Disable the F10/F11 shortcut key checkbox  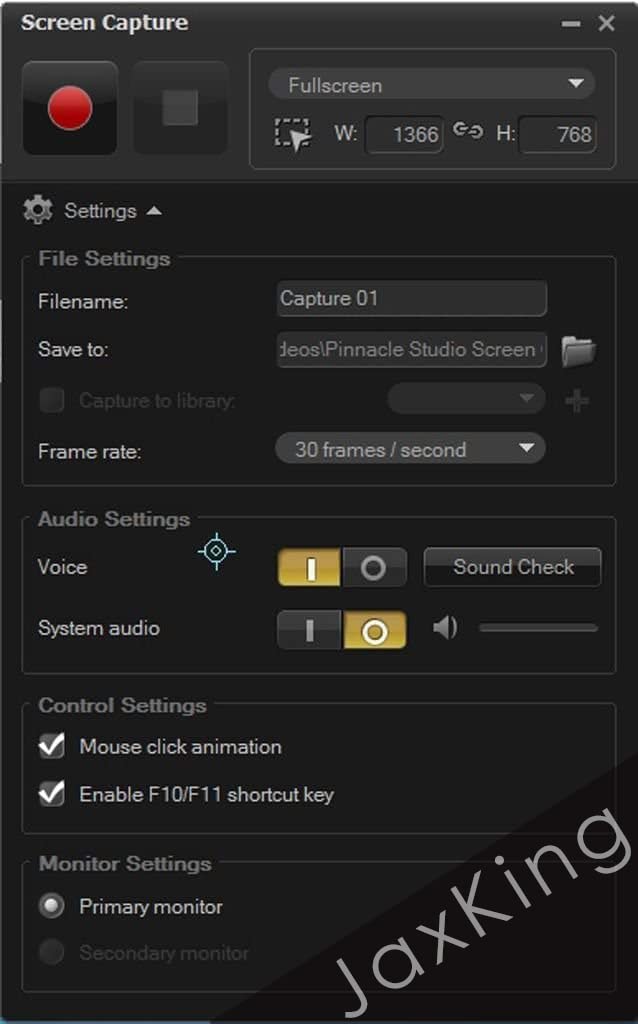tap(52, 794)
